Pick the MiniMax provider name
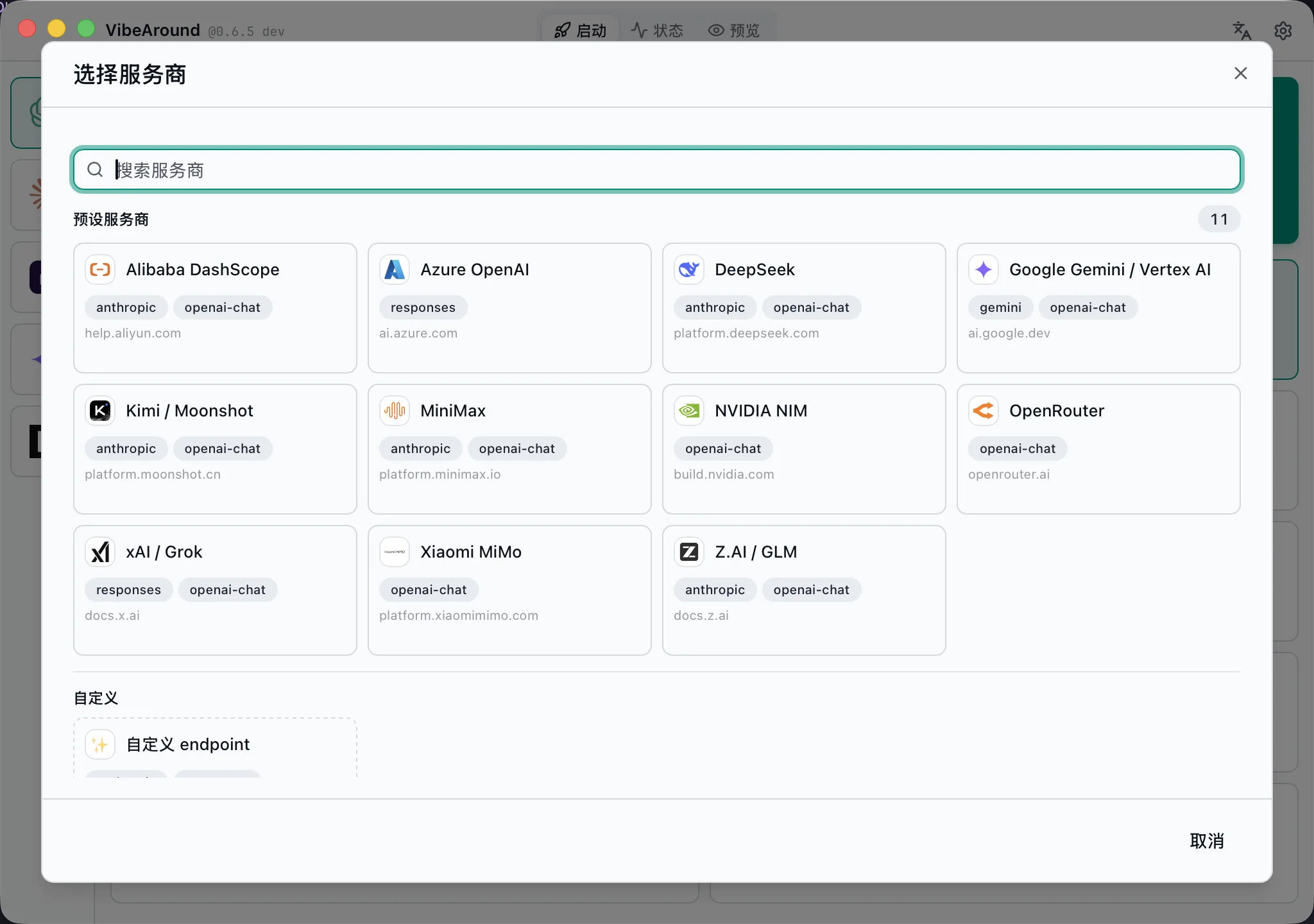 [x=453, y=411]
